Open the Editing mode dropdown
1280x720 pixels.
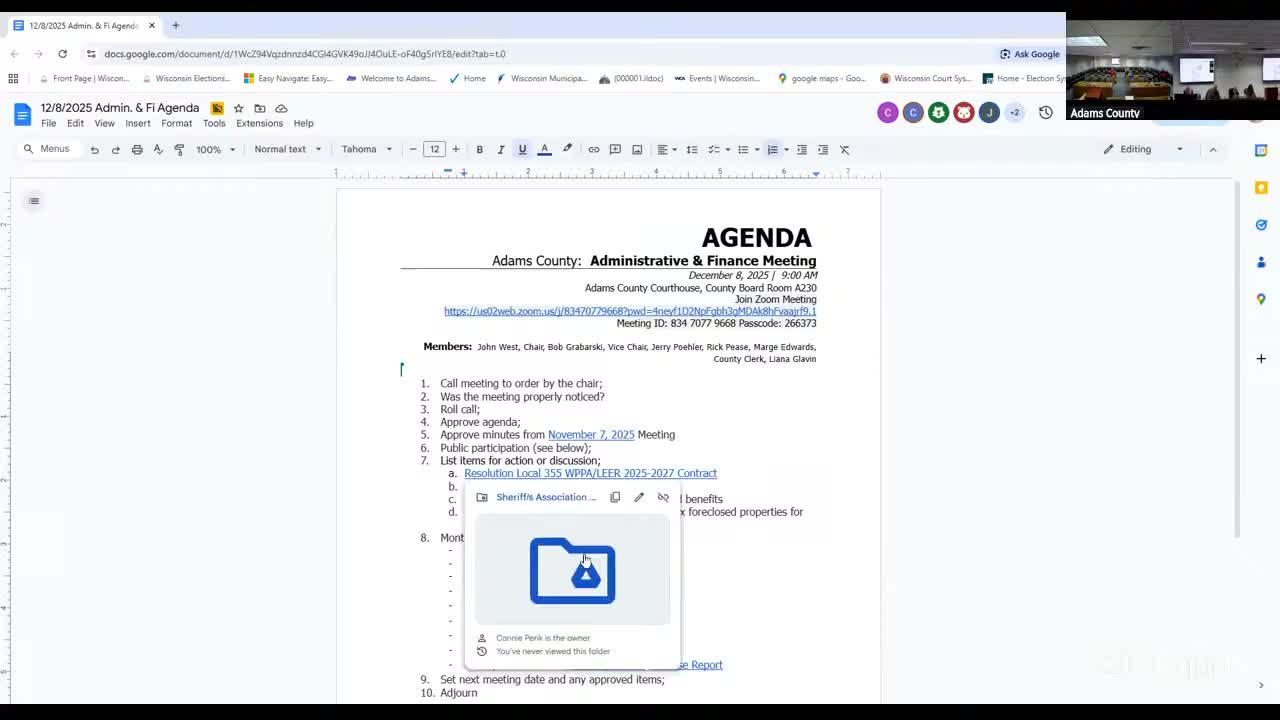[1143, 149]
